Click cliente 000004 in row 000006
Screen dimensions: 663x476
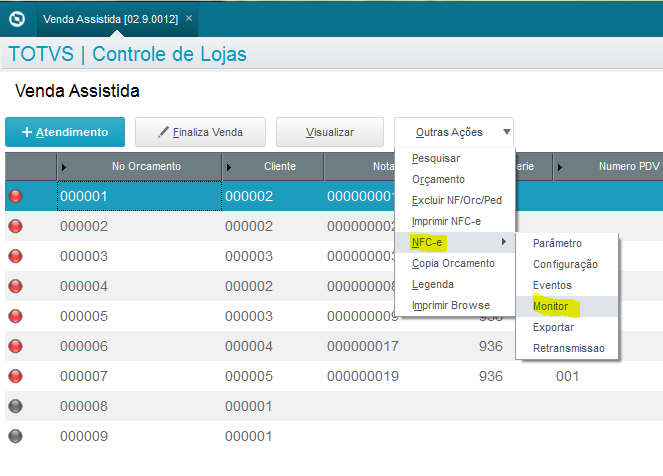[249, 346]
